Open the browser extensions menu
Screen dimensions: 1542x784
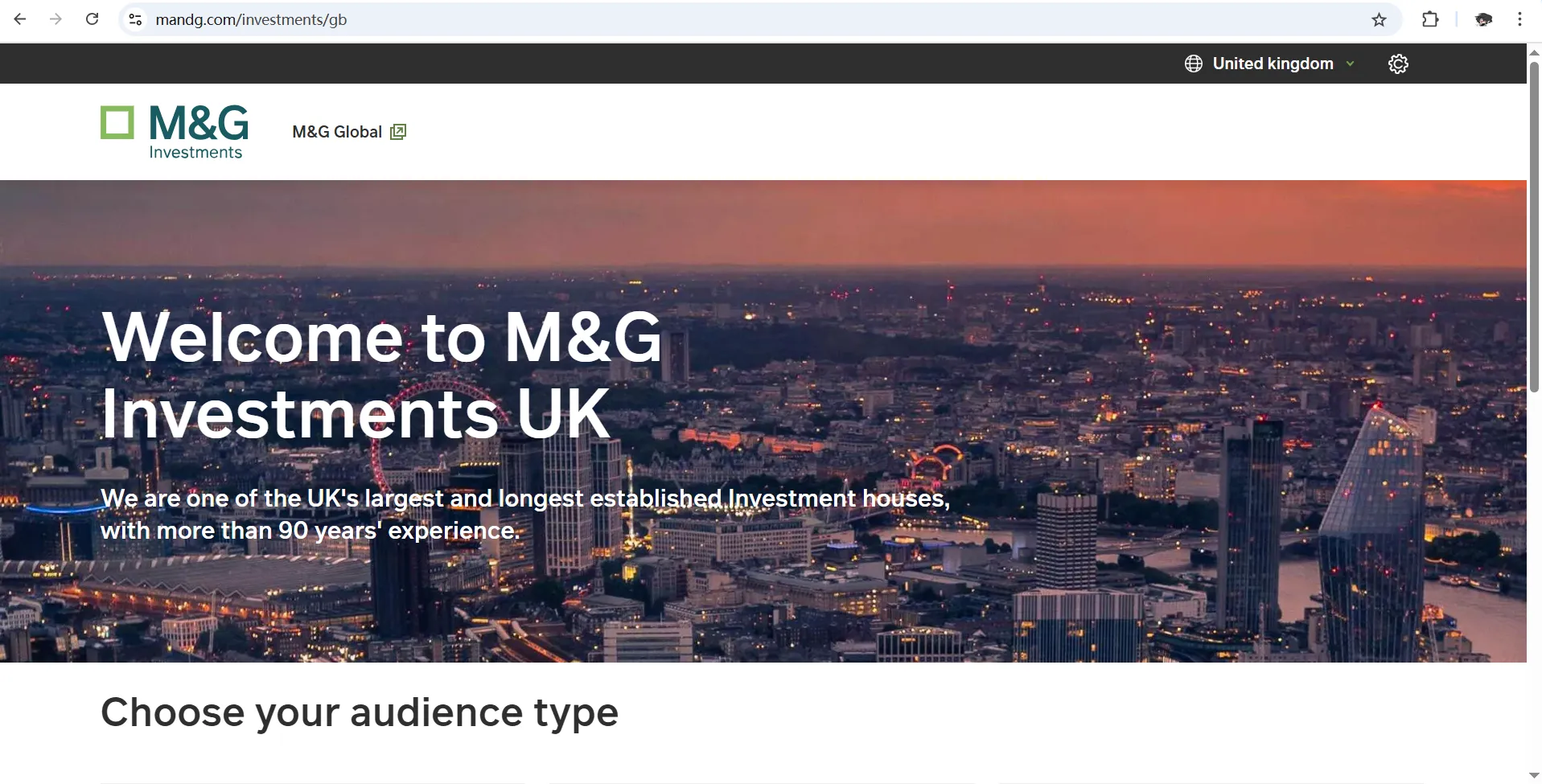(x=1430, y=19)
